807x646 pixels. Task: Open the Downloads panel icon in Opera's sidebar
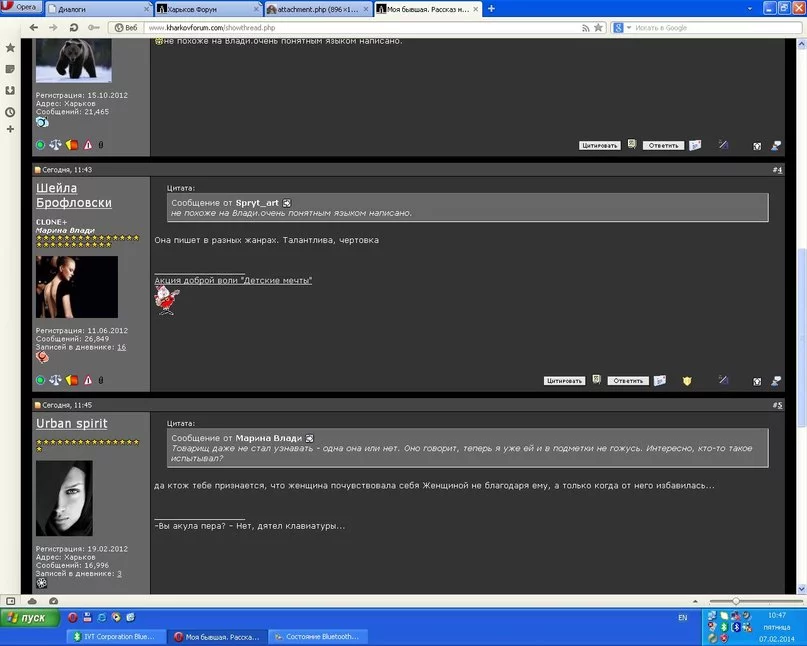coord(10,91)
